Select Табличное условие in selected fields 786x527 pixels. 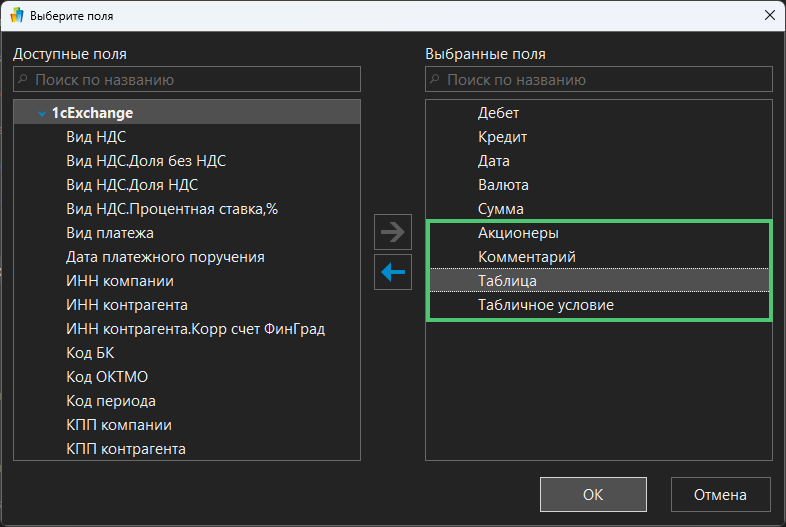(x=546, y=305)
